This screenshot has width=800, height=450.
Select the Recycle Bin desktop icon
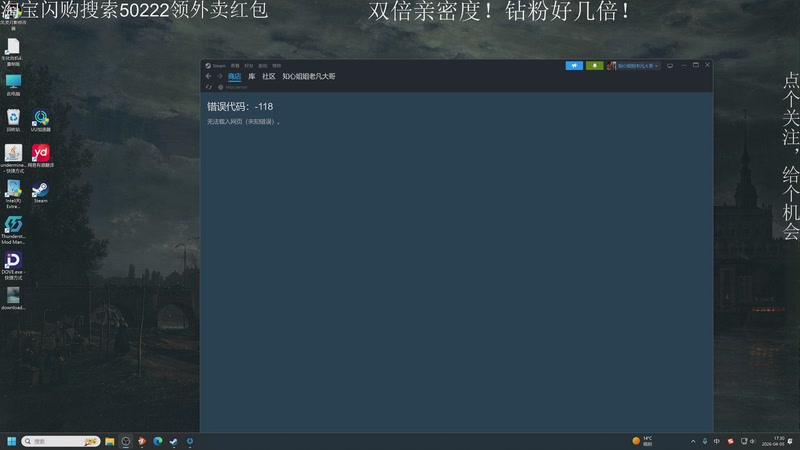point(13,121)
